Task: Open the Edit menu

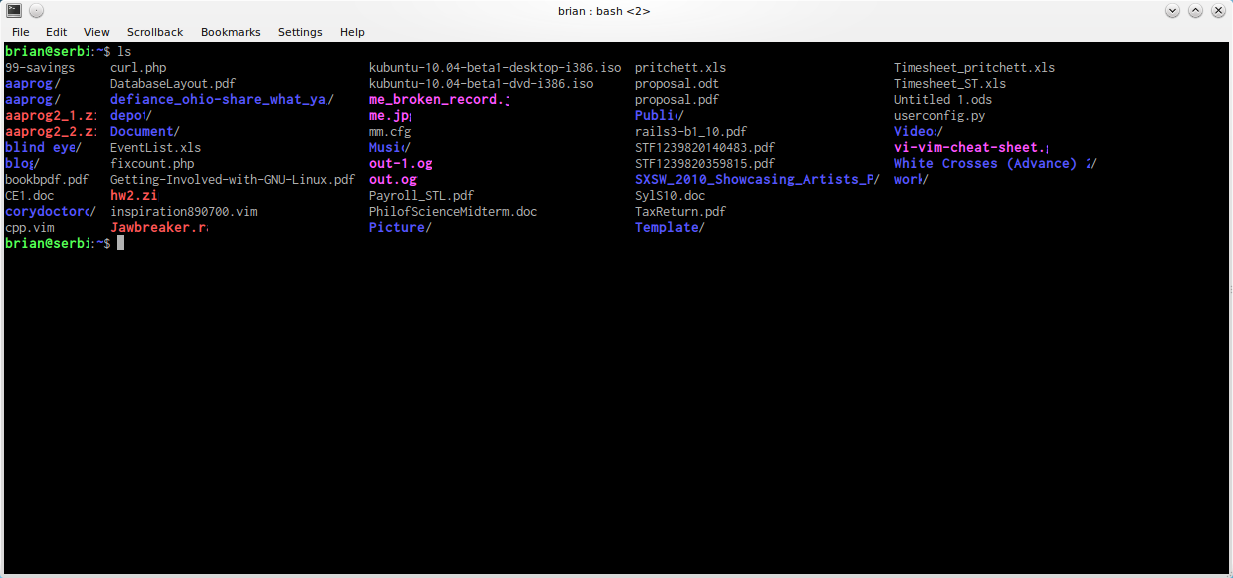Action: tap(57, 32)
